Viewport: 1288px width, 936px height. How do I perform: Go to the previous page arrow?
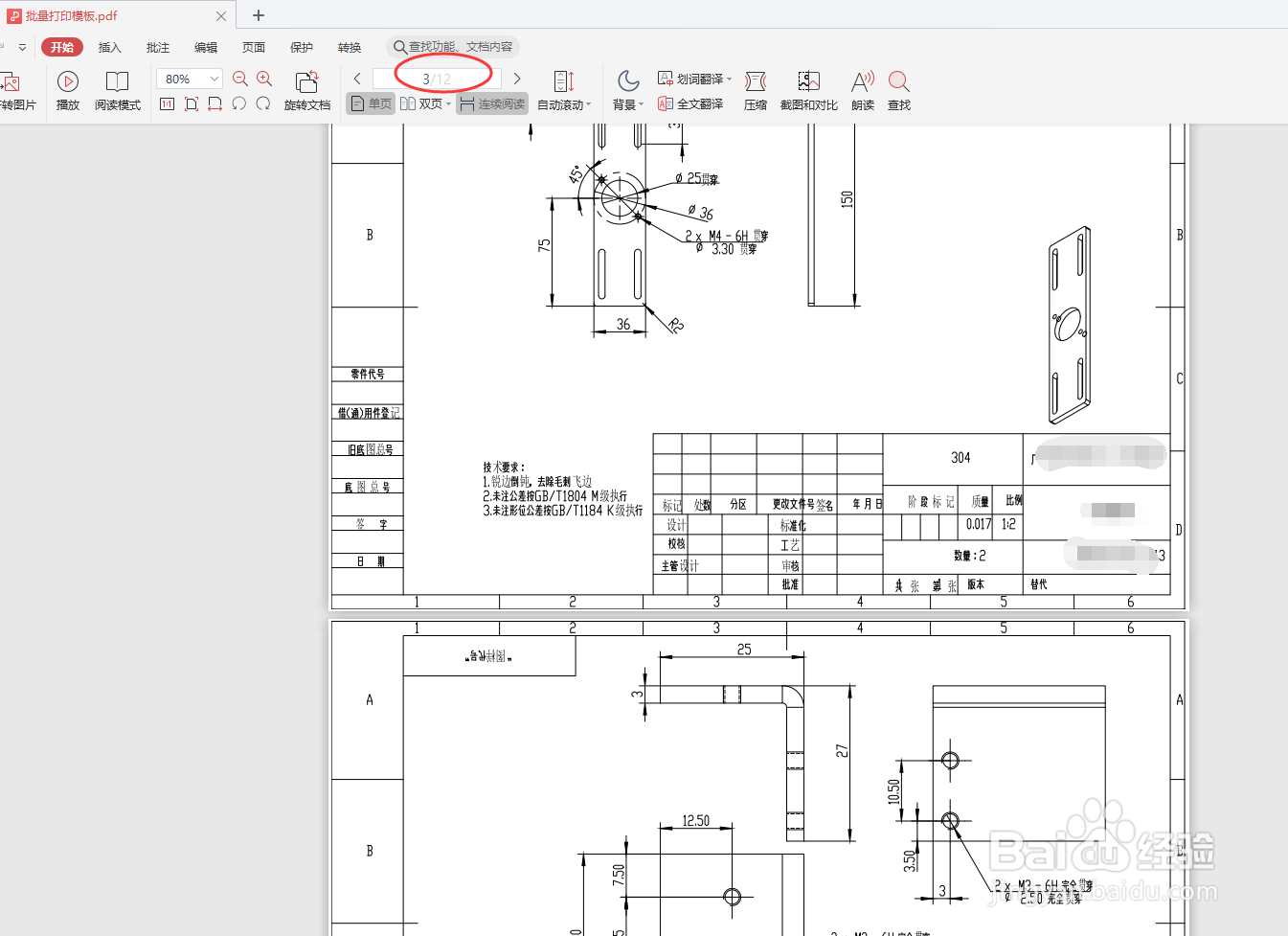click(357, 79)
